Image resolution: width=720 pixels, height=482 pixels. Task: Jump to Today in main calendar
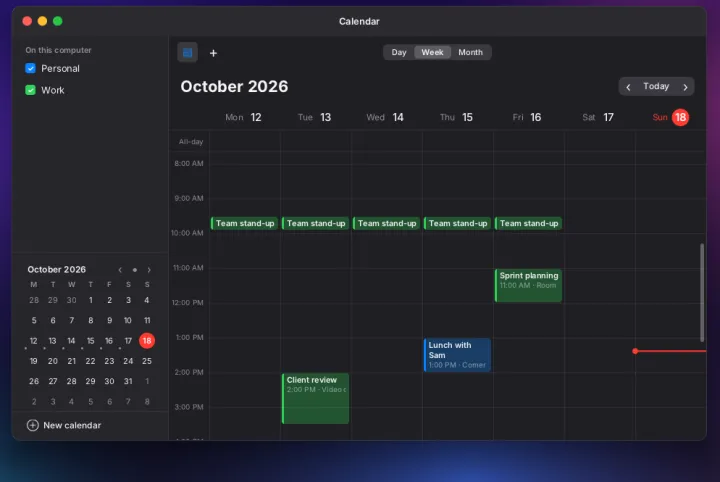point(656,86)
